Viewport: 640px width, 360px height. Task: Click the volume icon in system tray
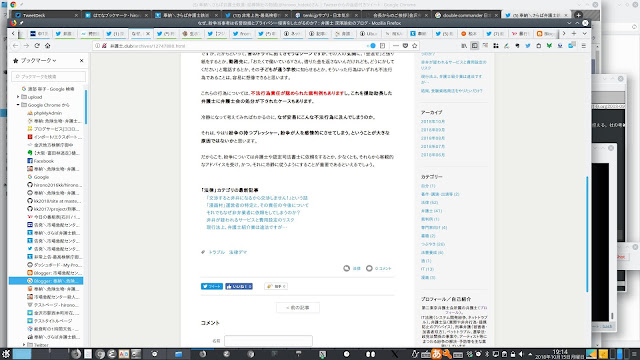pyautogui.click(x=521, y=354)
